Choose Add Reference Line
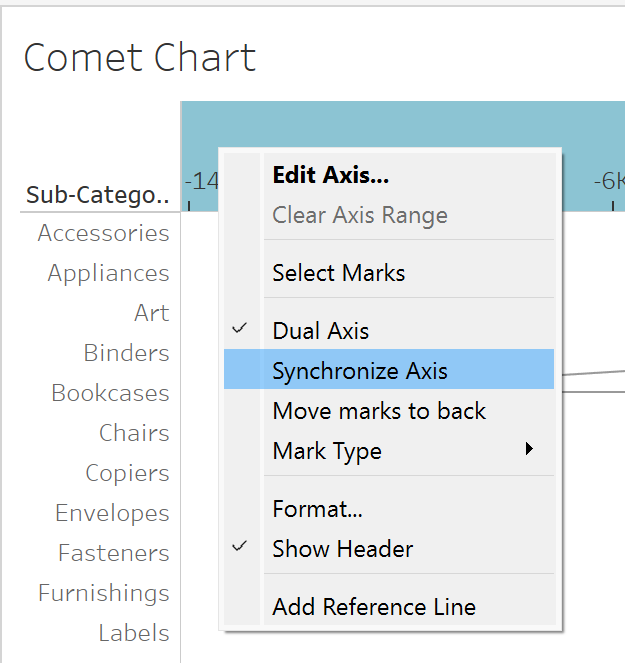625x663 pixels. point(374,607)
